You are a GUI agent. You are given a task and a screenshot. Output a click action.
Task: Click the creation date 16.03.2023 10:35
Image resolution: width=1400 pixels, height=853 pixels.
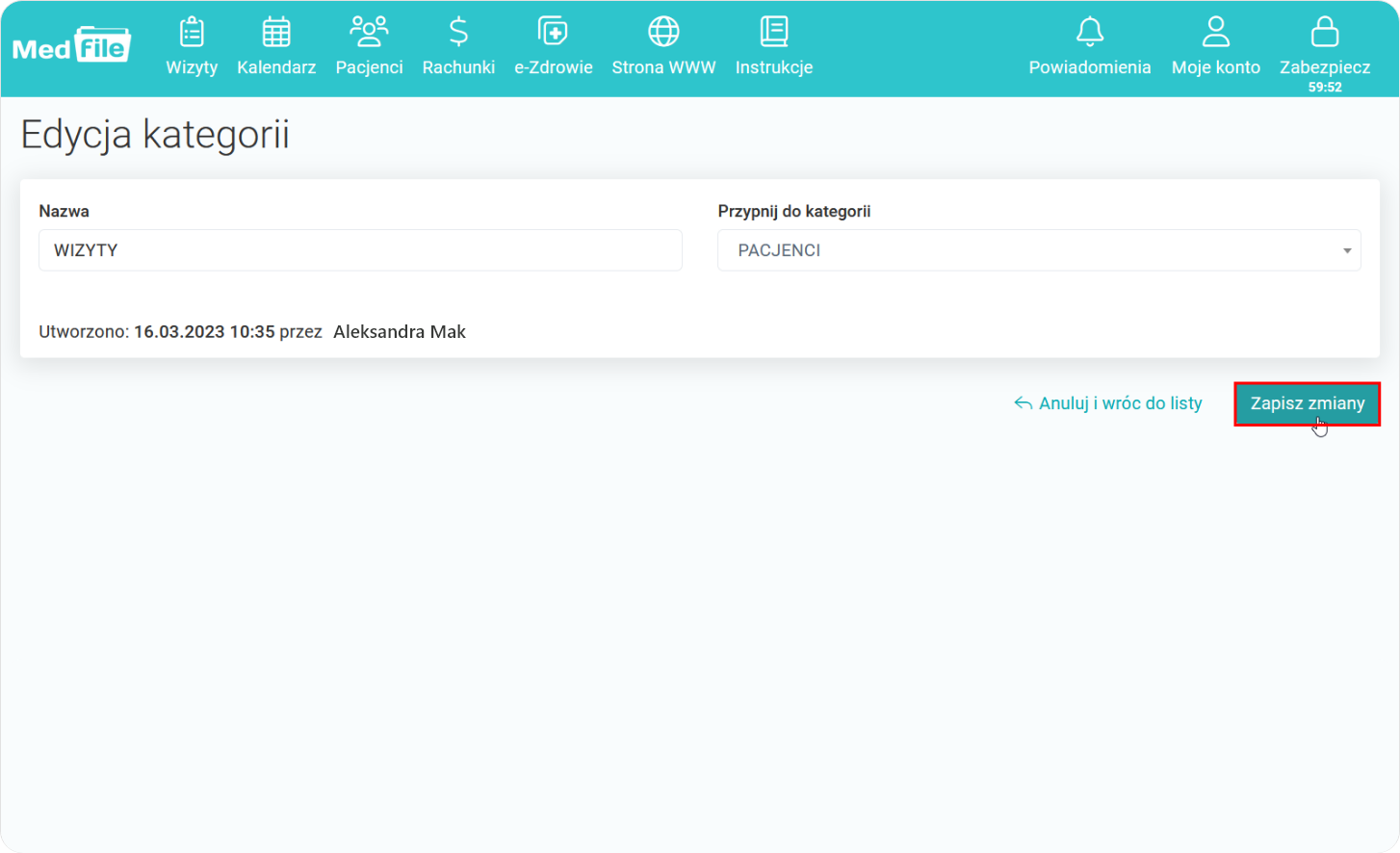(x=204, y=332)
